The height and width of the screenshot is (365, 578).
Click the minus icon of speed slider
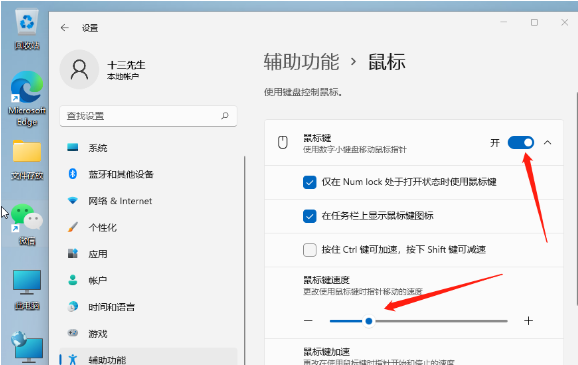[308, 321]
